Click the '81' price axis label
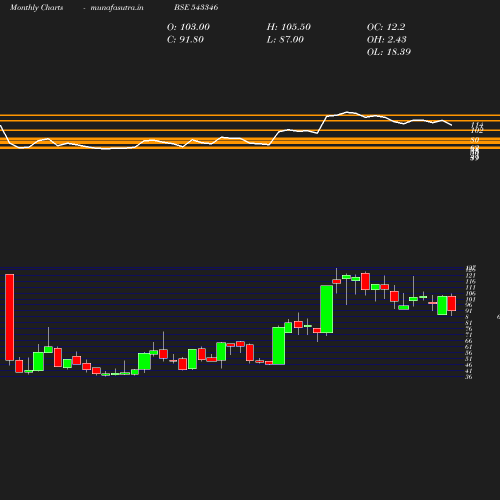 pyautogui.click(x=469, y=323)
